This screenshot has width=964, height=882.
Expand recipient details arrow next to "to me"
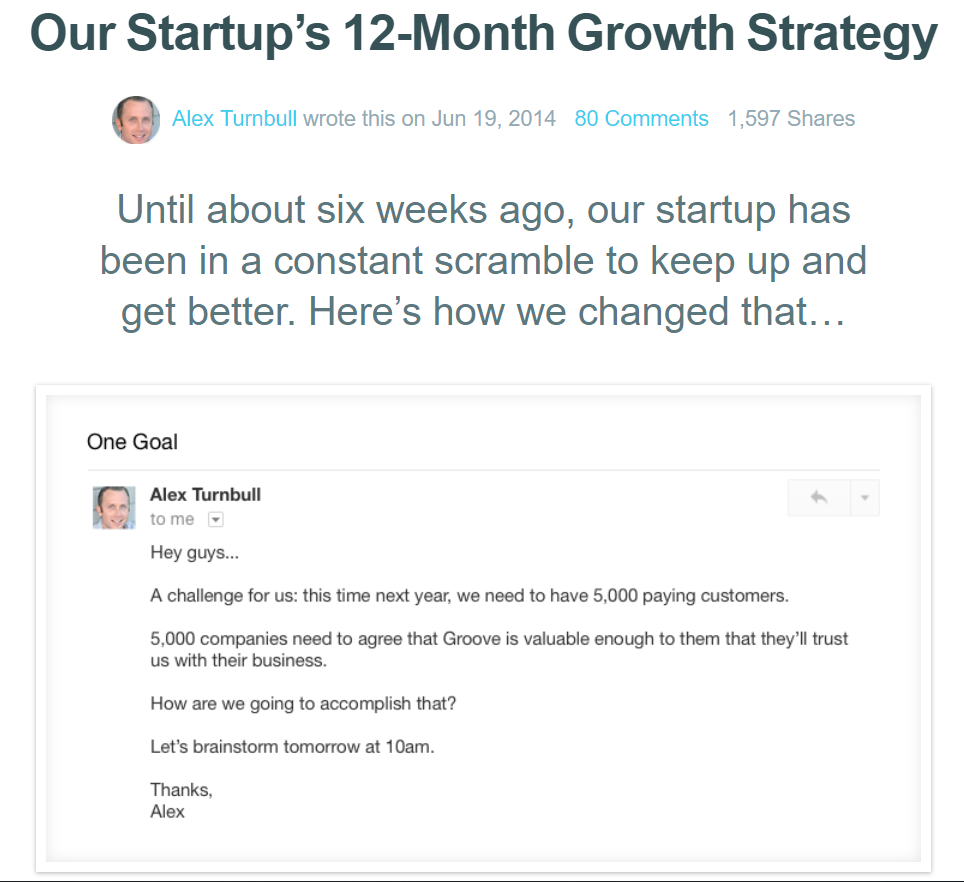click(x=215, y=520)
